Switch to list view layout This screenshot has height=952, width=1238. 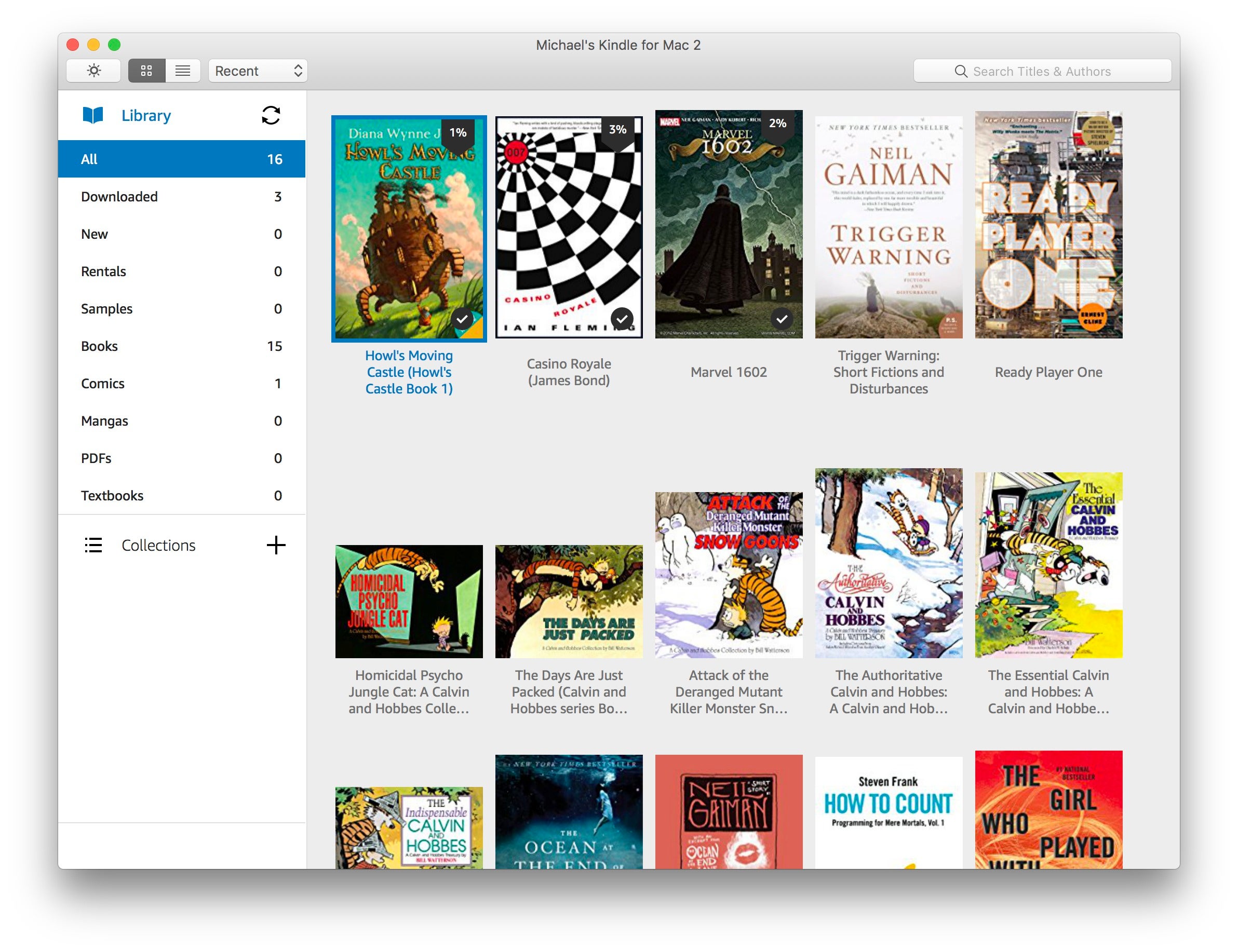click(182, 71)
